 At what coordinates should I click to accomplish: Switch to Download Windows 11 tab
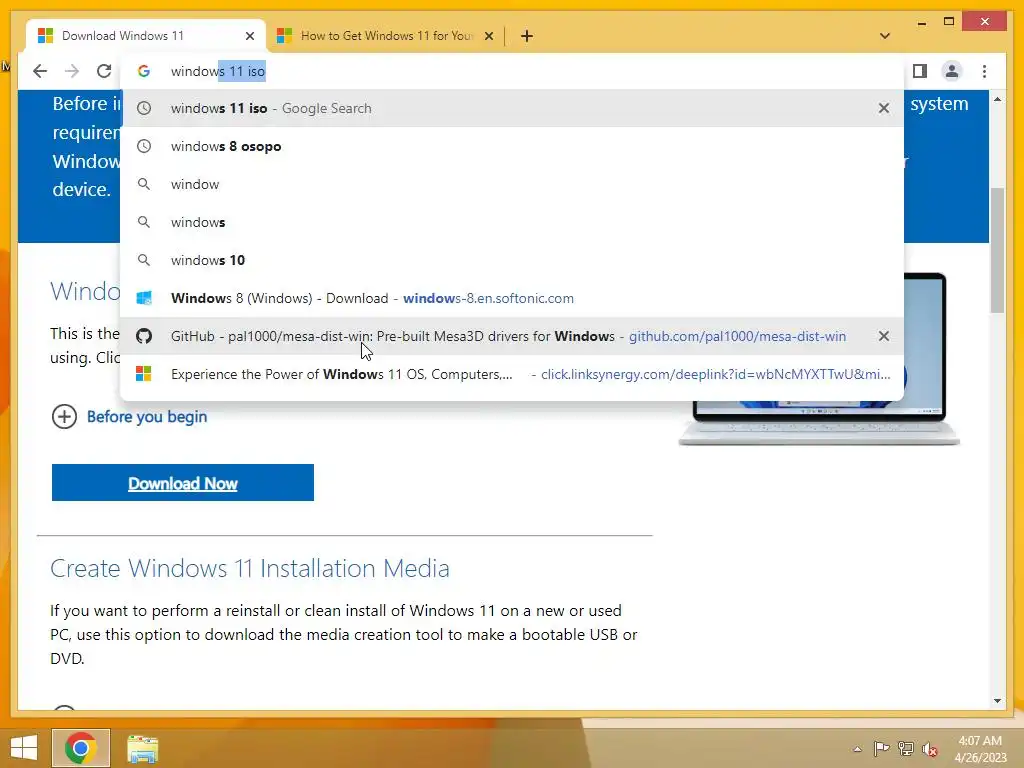coord(146,36)
